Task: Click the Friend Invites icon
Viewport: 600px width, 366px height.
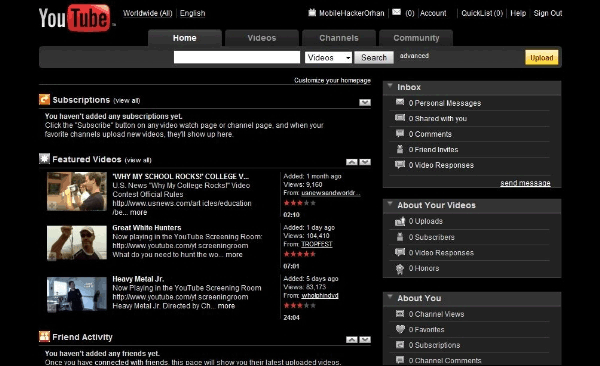Action: (400, 149)
